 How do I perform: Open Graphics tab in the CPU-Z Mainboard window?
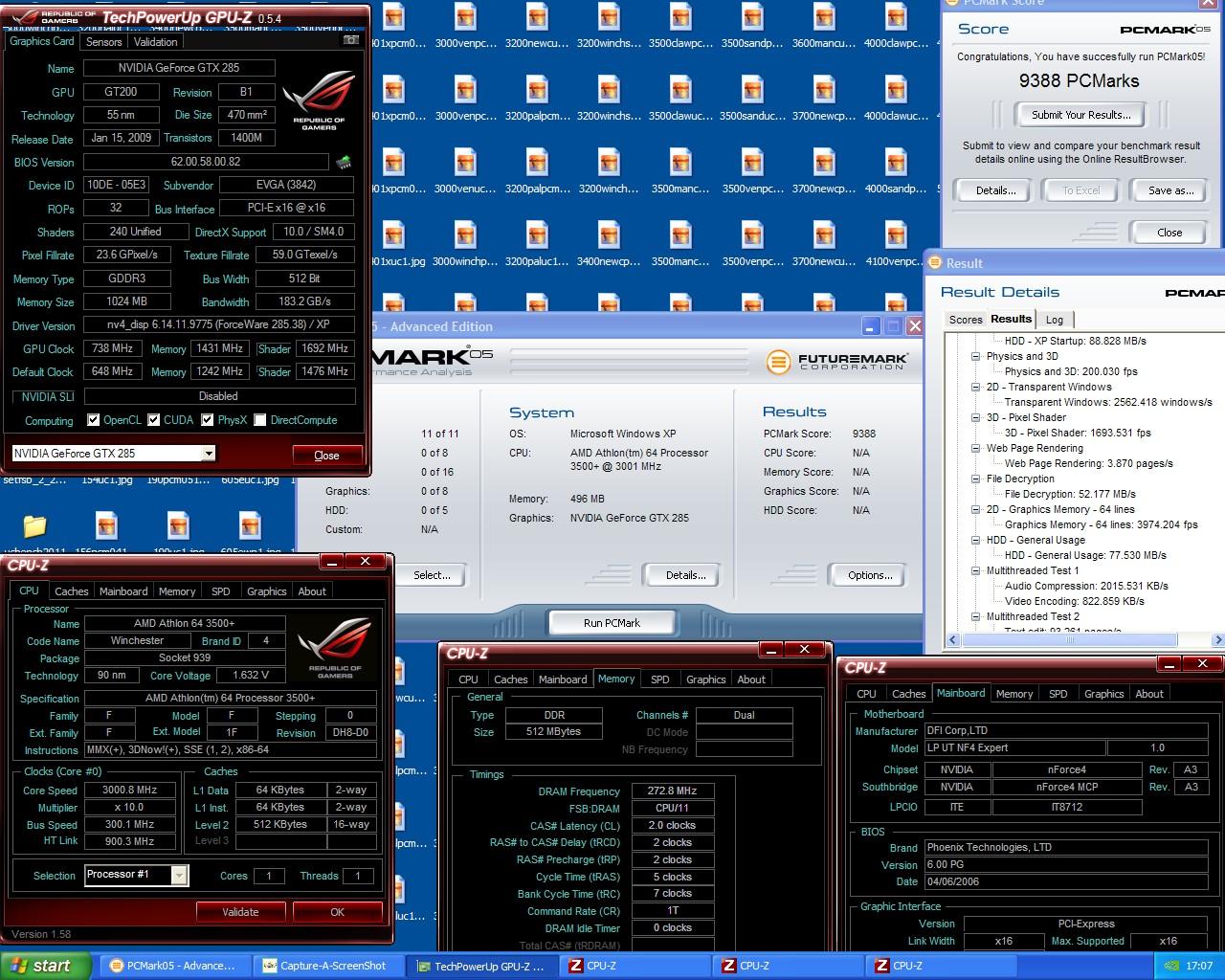1103,694
